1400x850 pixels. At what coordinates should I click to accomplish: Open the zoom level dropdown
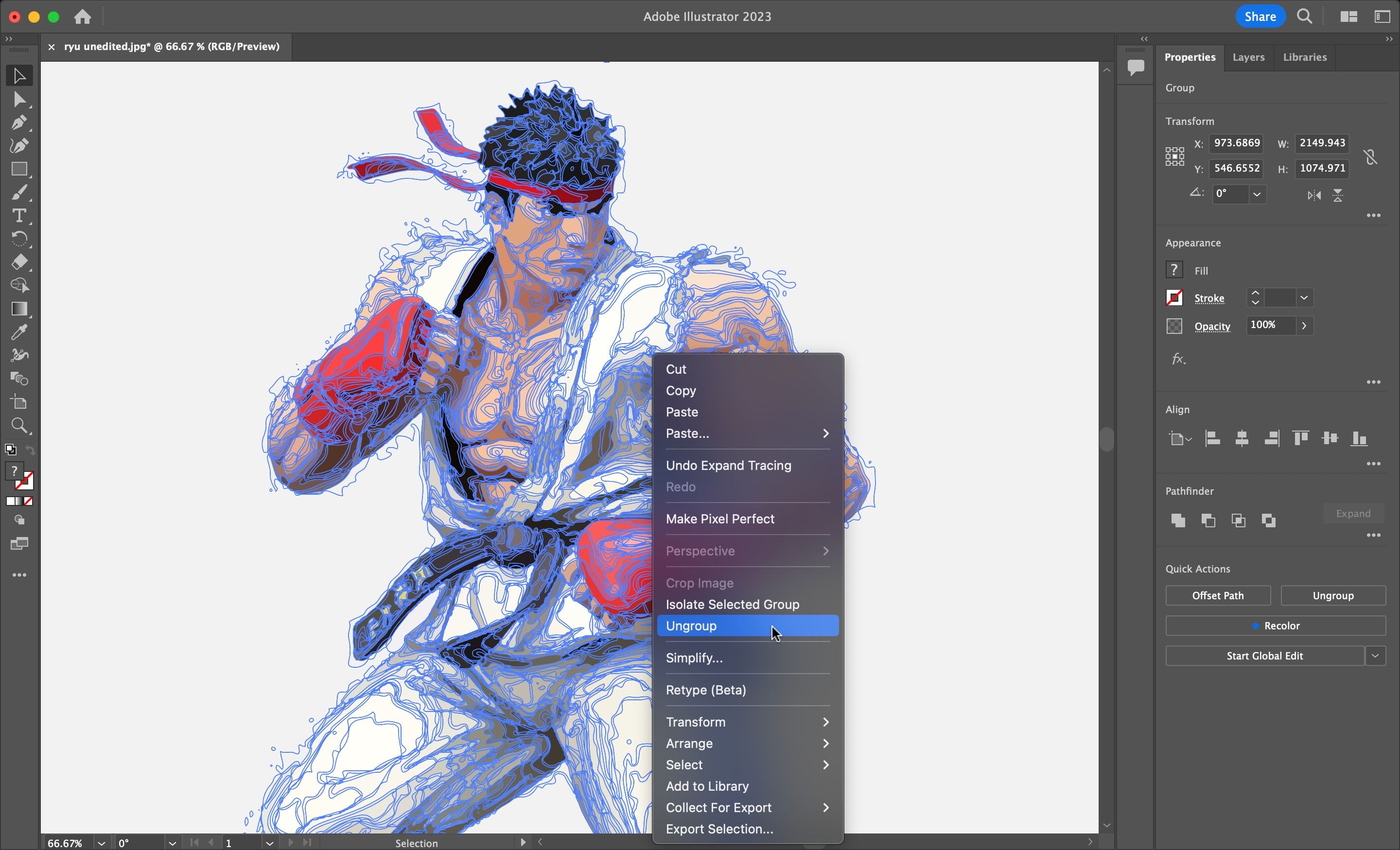(x=101, y=843)
